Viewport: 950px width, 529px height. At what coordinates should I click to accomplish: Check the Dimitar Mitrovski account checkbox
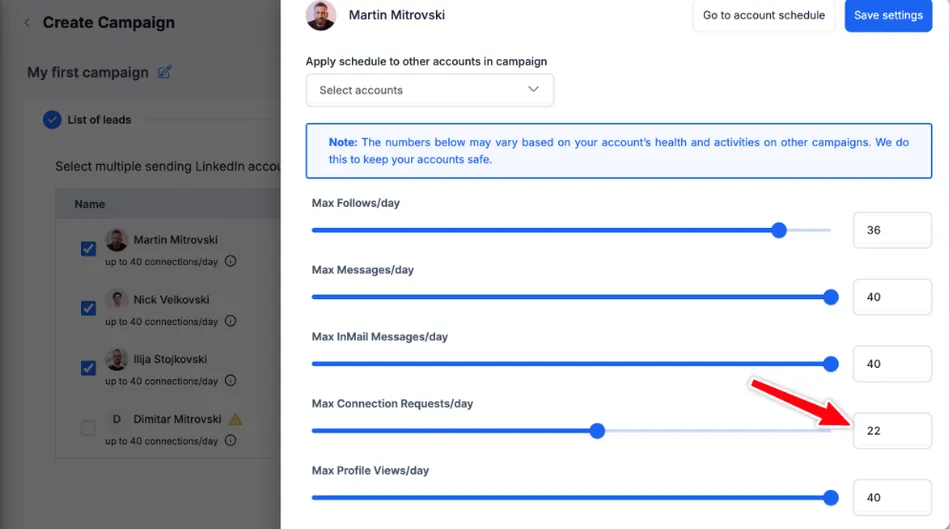click(88, 428)
